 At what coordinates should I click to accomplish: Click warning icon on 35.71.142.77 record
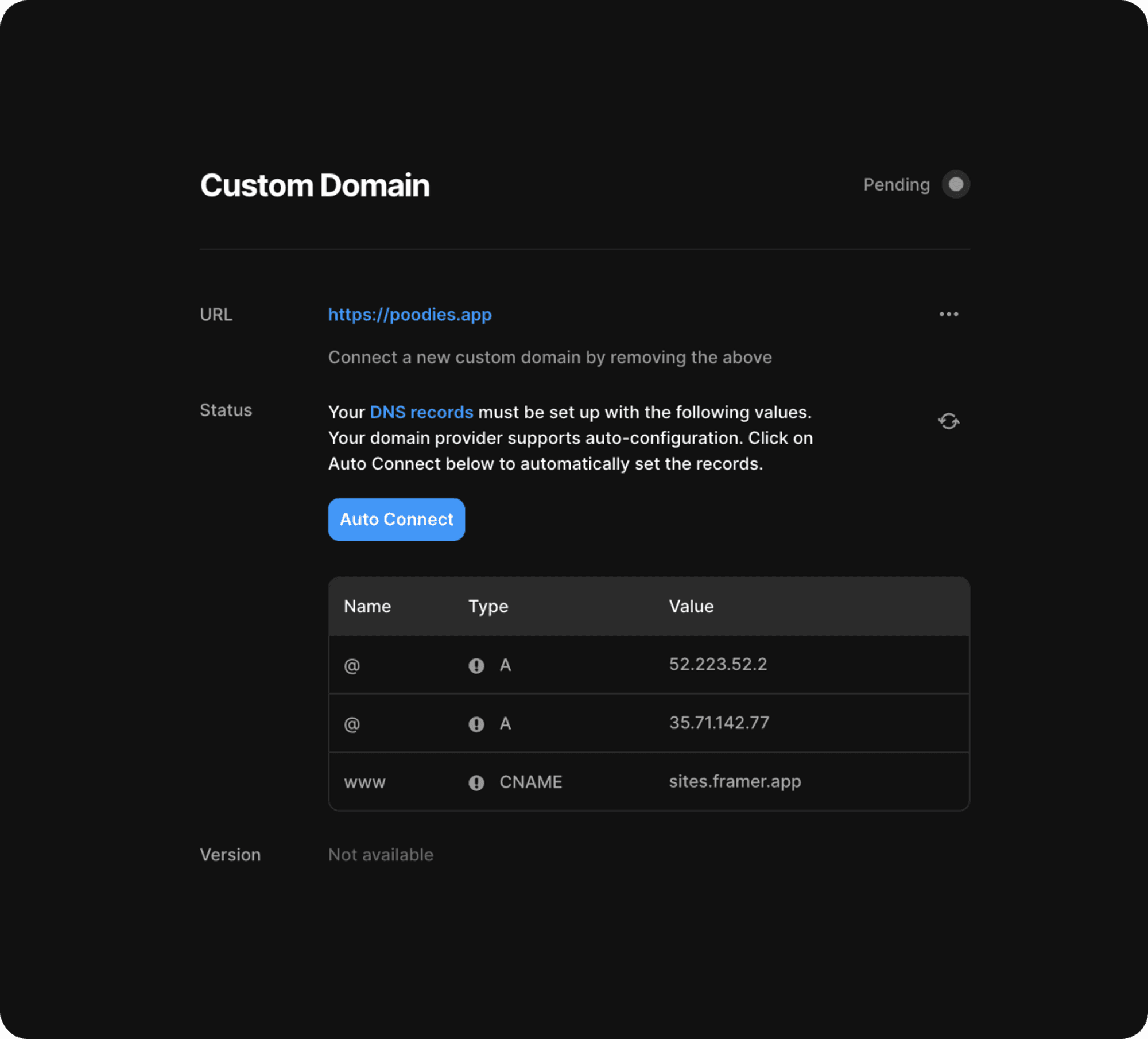(476, 724)
